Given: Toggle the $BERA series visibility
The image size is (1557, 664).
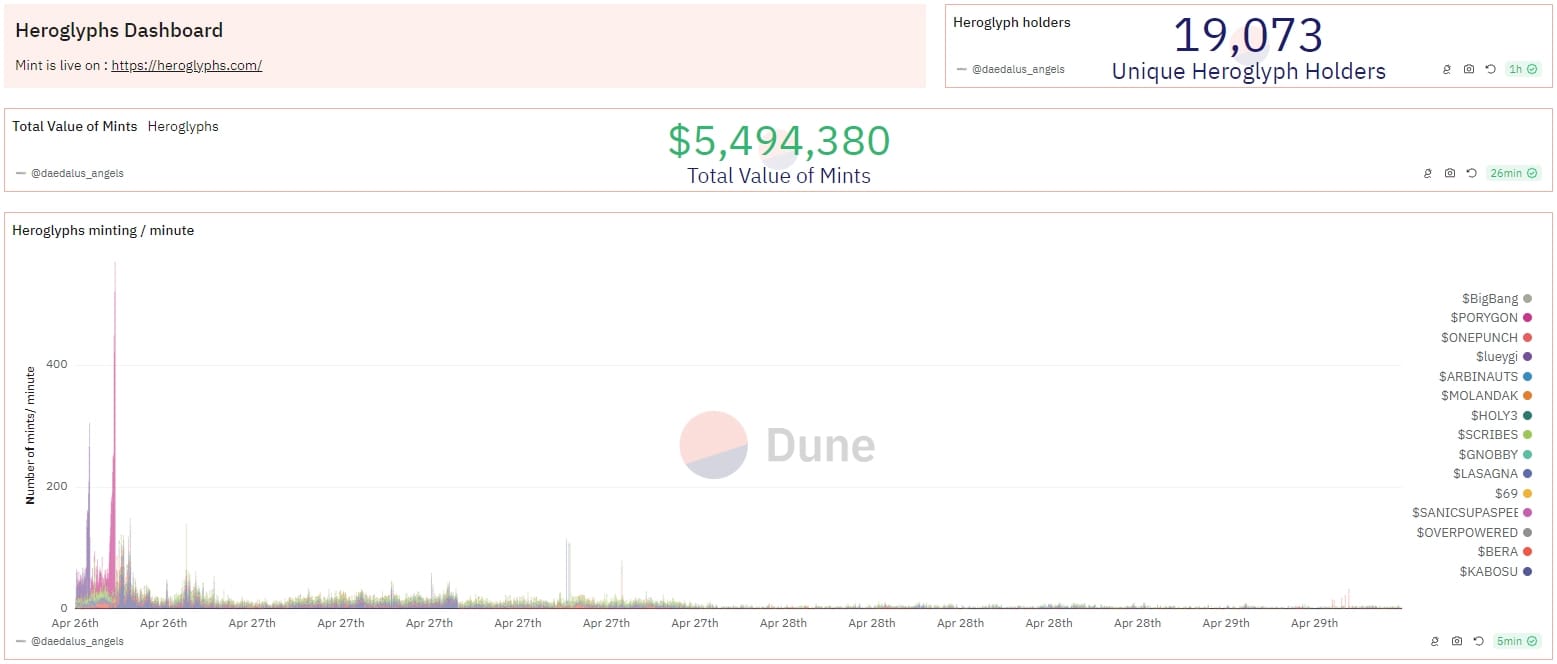Looking at the screenshot, I should coord(1495,551).
